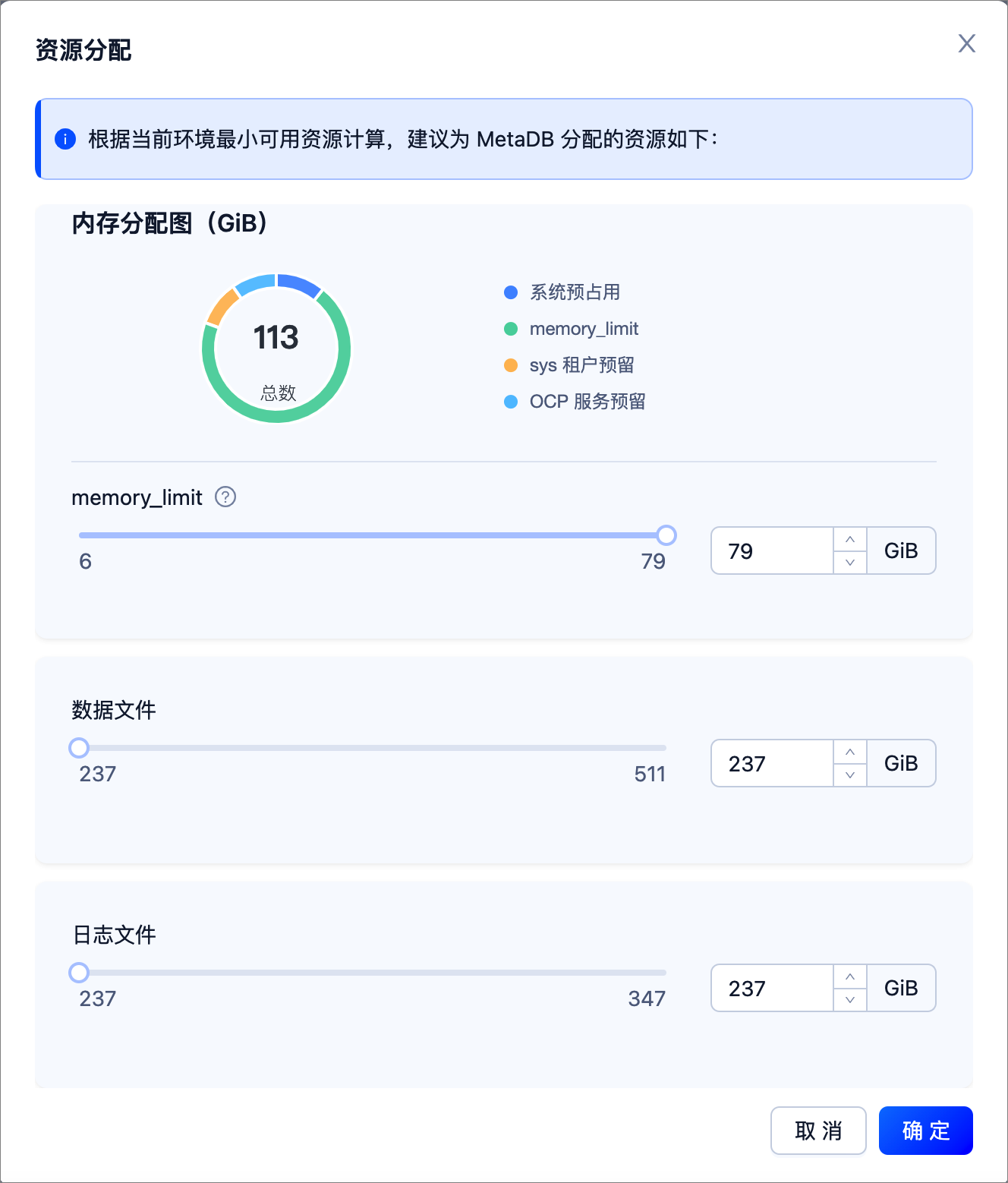Viewport: 1008px width, 1183px height.
Task: Click the donut chart showing 113 total
Action: tap(276, 347)
